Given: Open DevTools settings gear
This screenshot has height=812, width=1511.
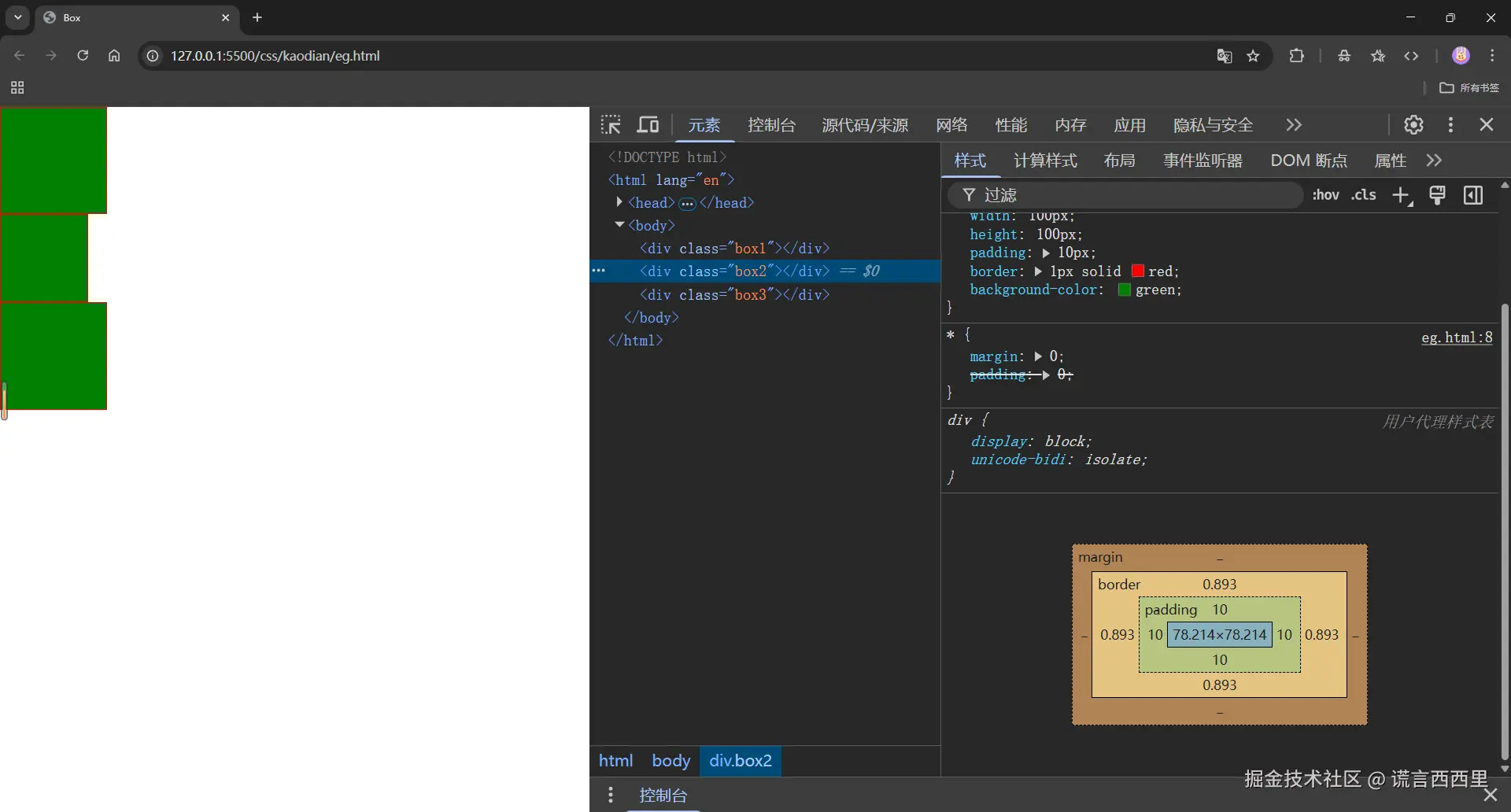Looking at the screenshot, I should 1413,125.
